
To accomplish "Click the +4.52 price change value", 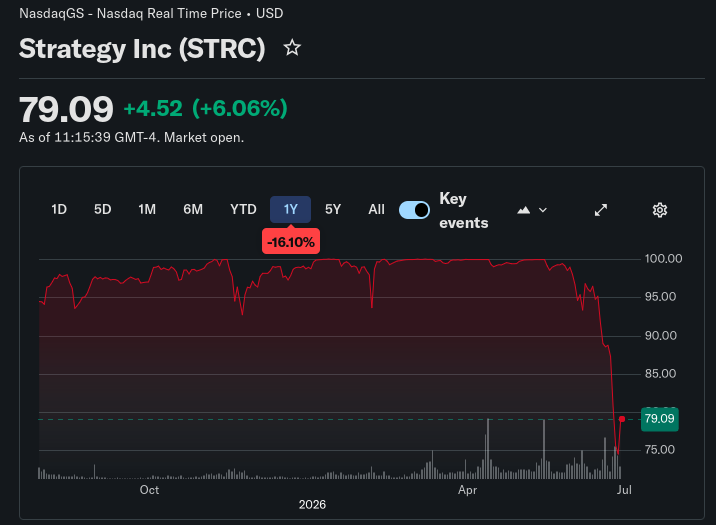I will point(153,109).
